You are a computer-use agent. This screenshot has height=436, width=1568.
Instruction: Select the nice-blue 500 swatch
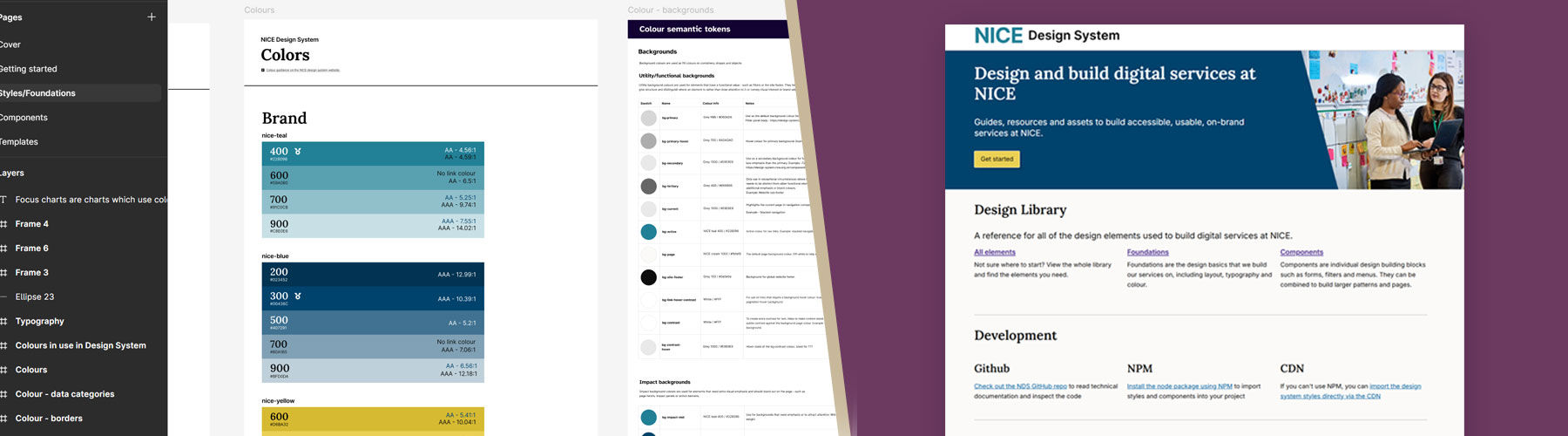[373, 323]
